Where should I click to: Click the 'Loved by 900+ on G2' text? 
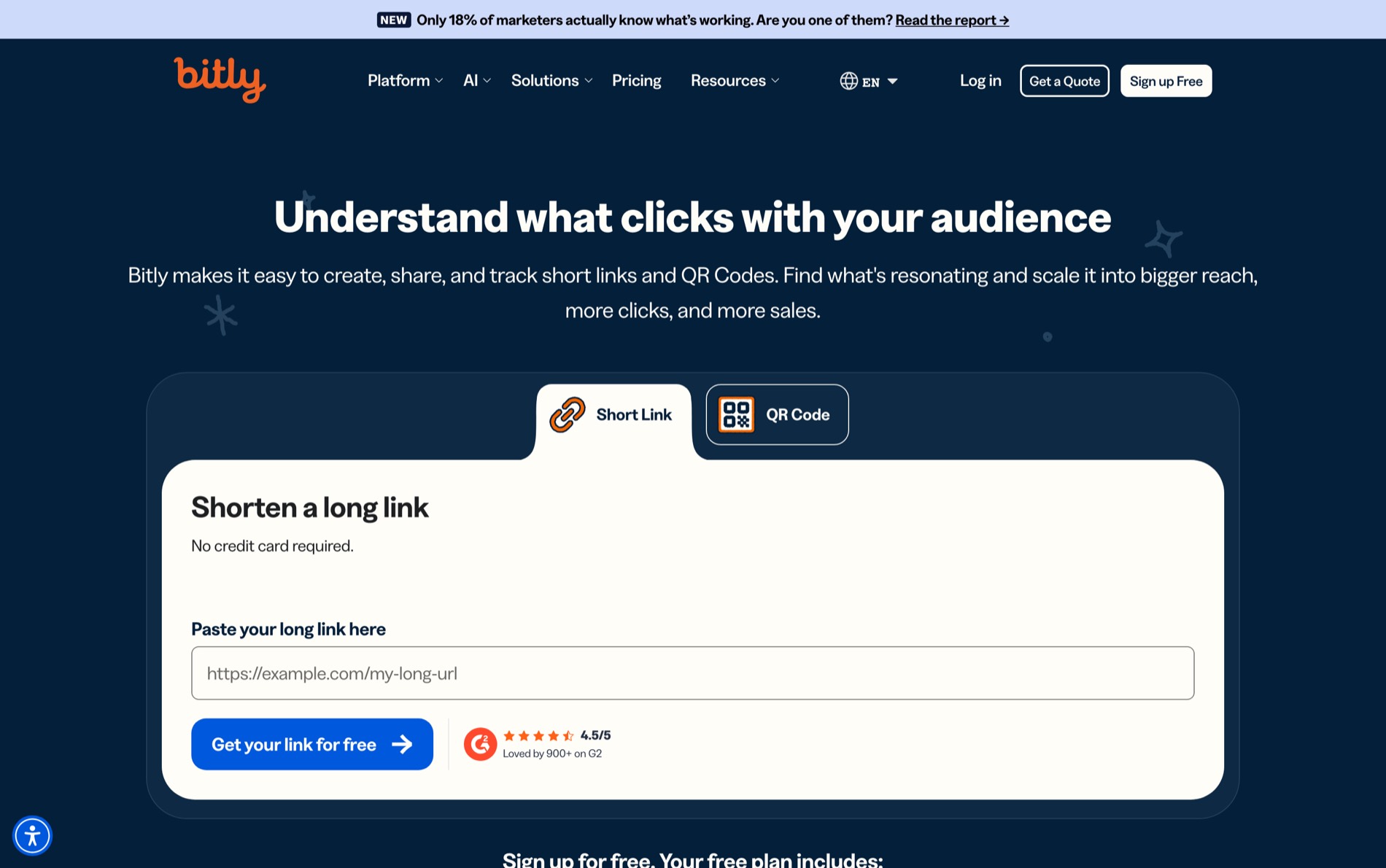pos(552,753)
